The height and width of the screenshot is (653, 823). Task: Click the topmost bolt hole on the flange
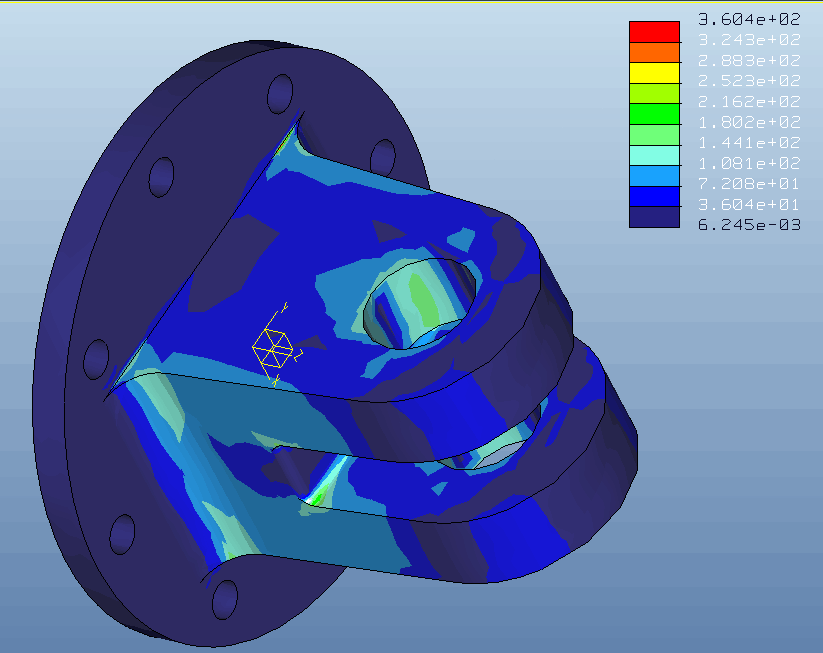click(280, 93)
